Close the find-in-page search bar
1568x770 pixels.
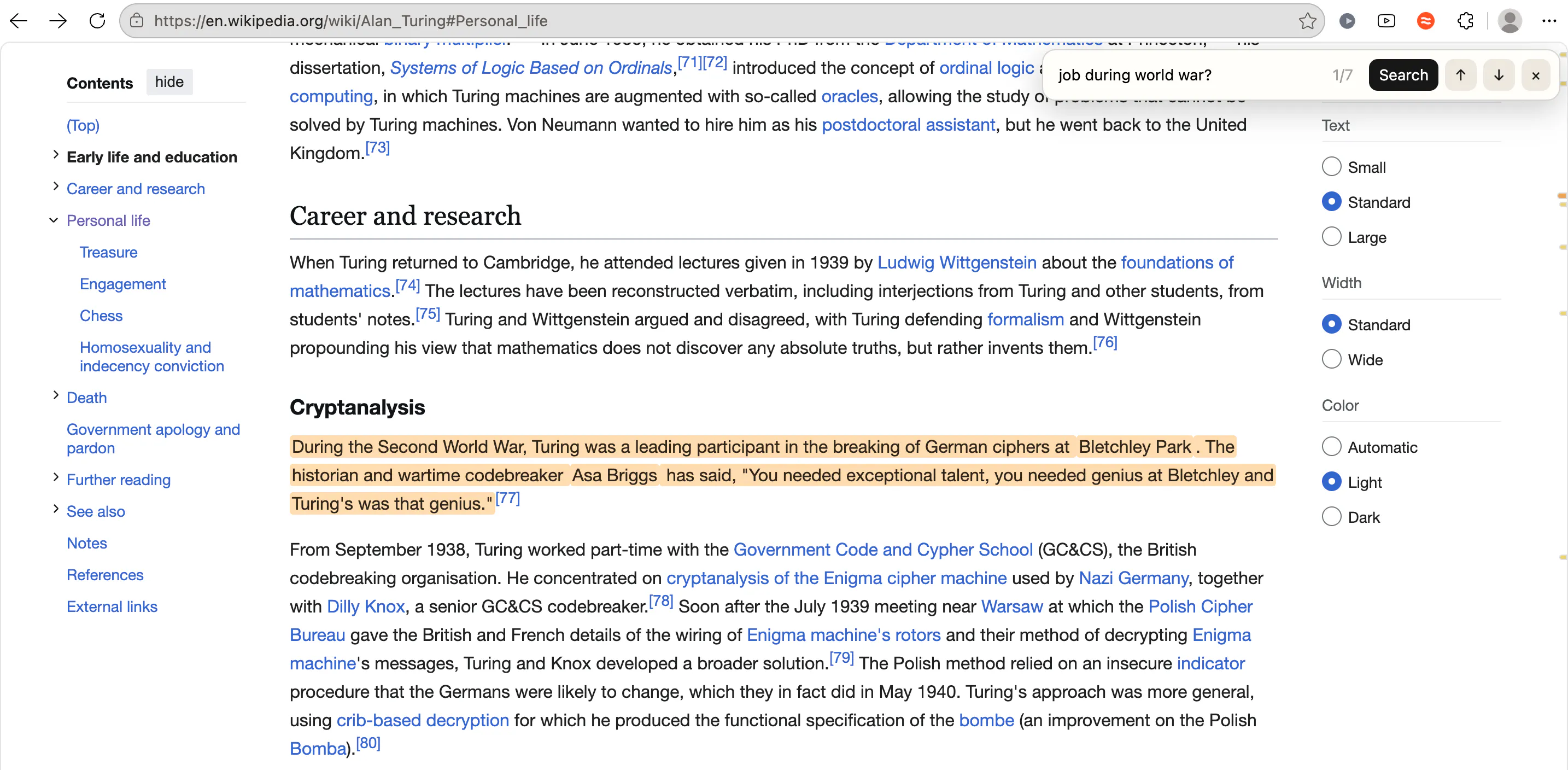click(x=1536, y=75)
